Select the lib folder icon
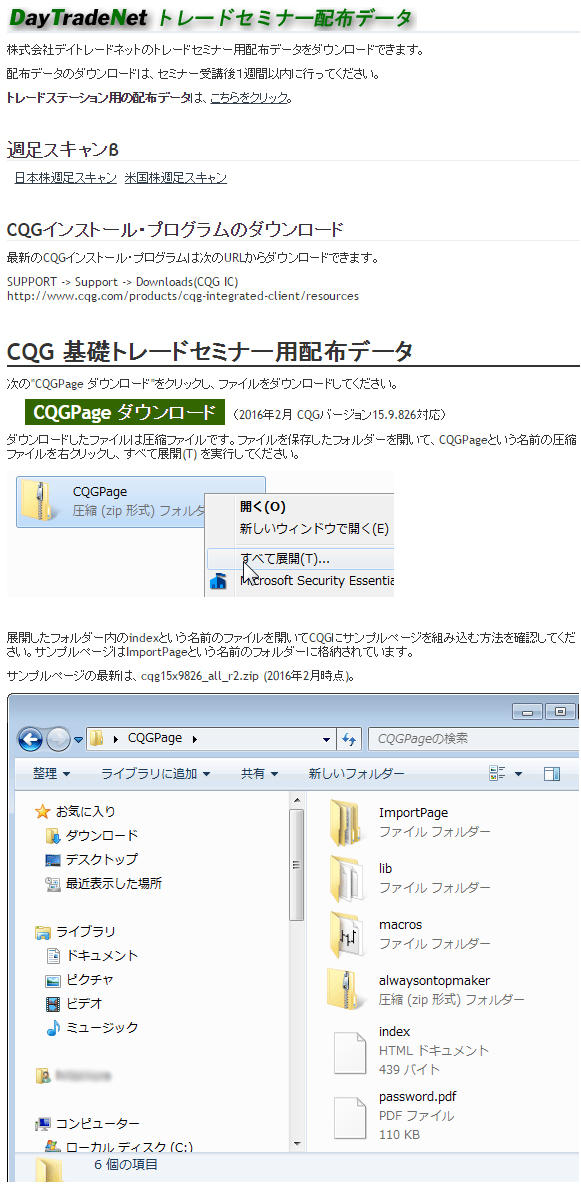This screenshot has height=1189, width=581. [x=348, y=878]
